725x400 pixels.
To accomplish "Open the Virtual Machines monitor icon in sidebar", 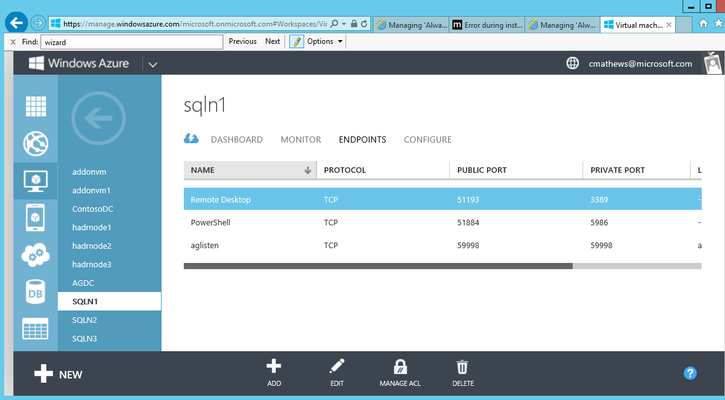I will pos(36,181).
